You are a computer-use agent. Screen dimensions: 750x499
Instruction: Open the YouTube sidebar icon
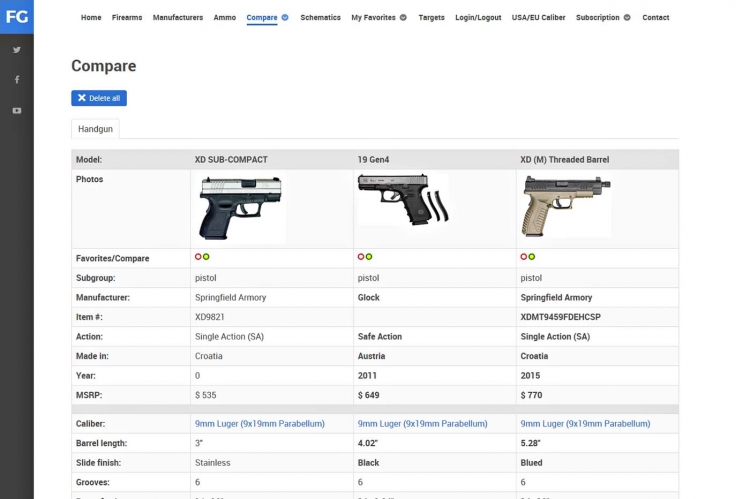pos(17,111)
